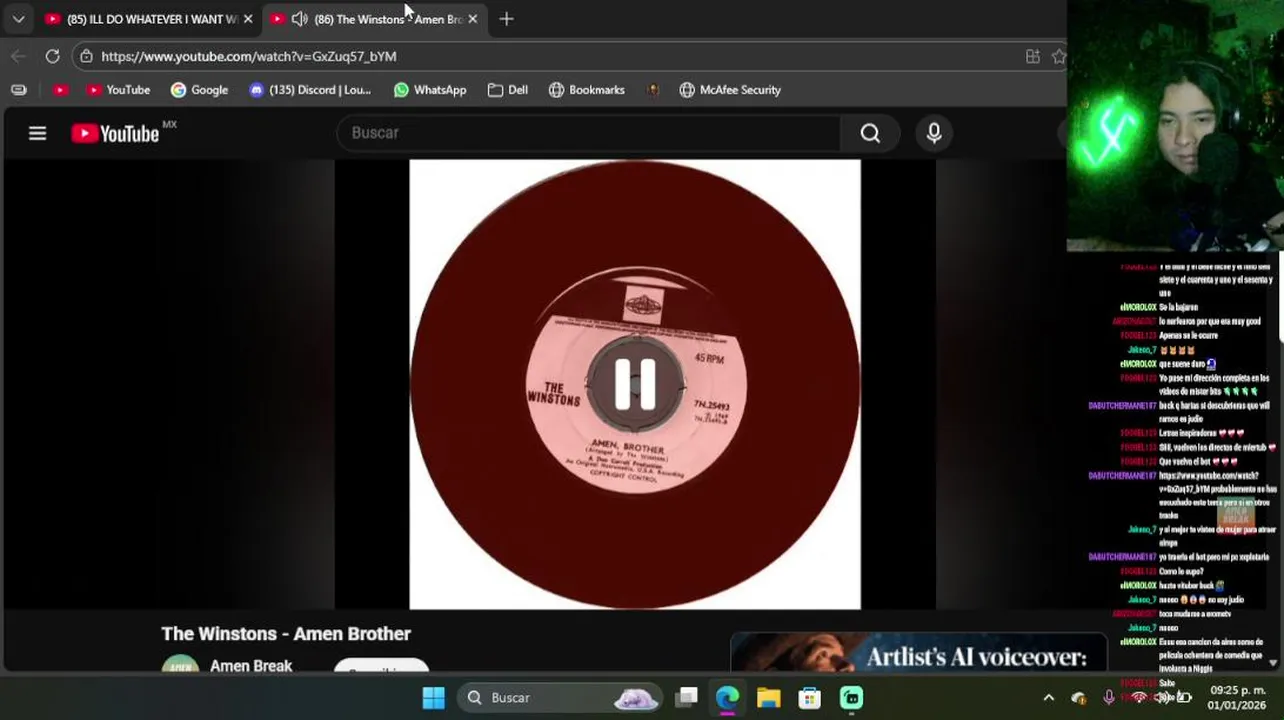The image size is (1284, 720).
Task: Open File Explorer from the taskbar
Action: [x=768, y=697]
